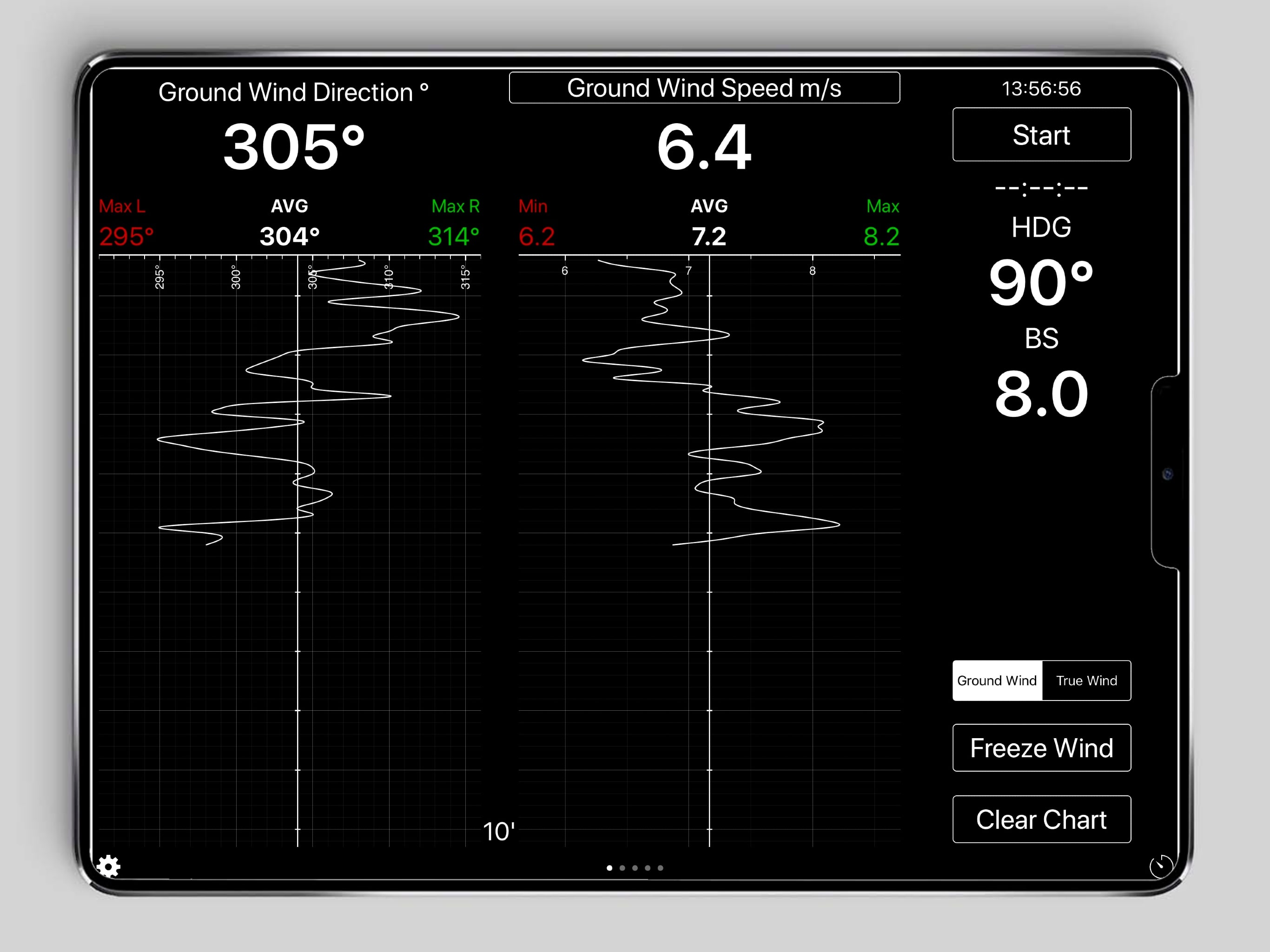The image size is (1270, 952).
Task: Switch to Ground Wind mode
Action: tap(997, 681)
